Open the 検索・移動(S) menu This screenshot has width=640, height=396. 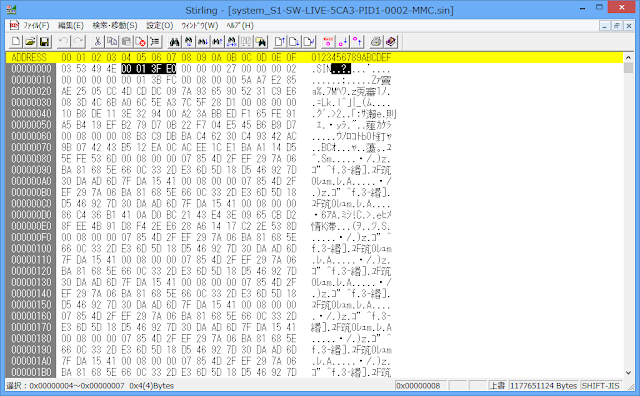tap(115, 26)
